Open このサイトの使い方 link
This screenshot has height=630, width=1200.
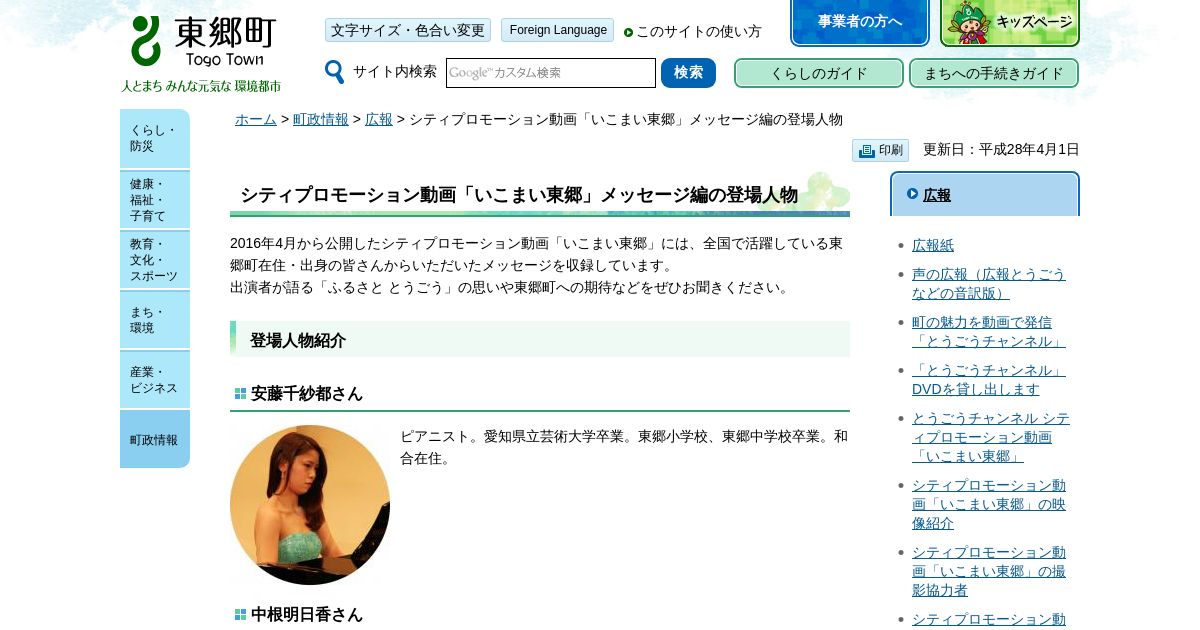[698, 31]
